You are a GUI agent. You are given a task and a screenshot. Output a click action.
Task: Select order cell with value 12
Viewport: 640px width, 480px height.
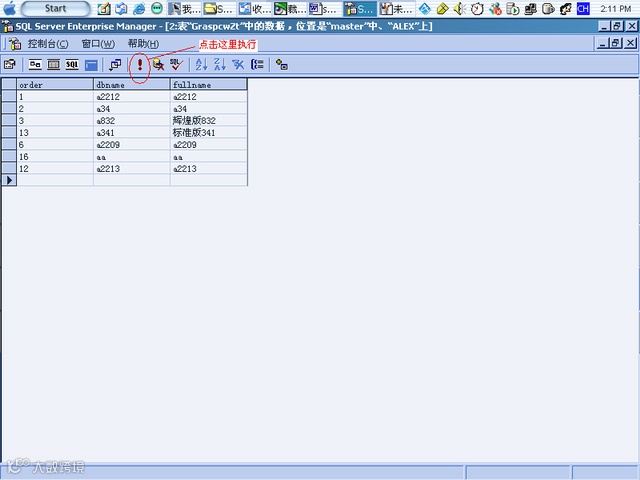(x=55, y=169)
